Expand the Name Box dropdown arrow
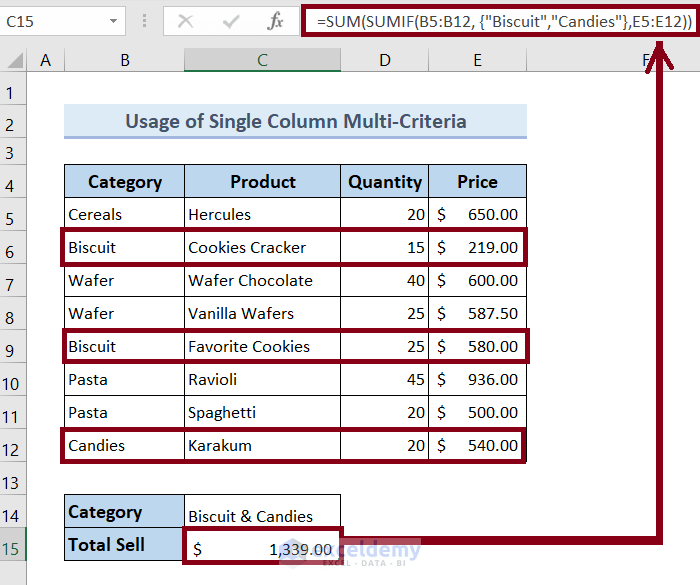This screenshot has width=700, height=585. click(113, 21)
